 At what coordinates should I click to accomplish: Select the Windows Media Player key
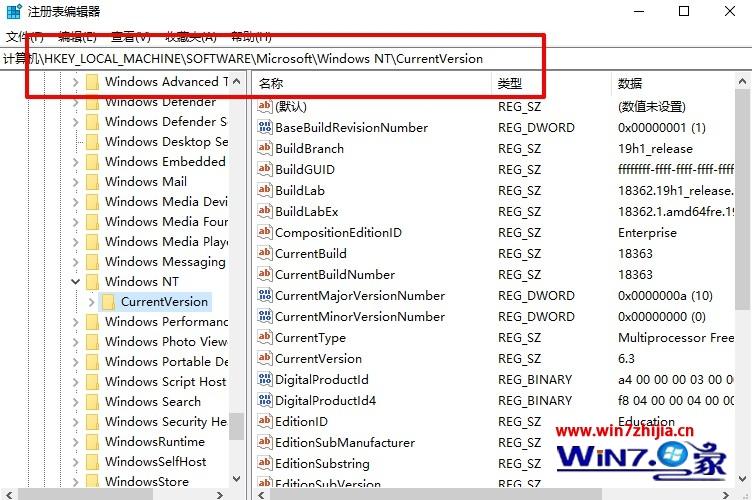tap(166, 242)
